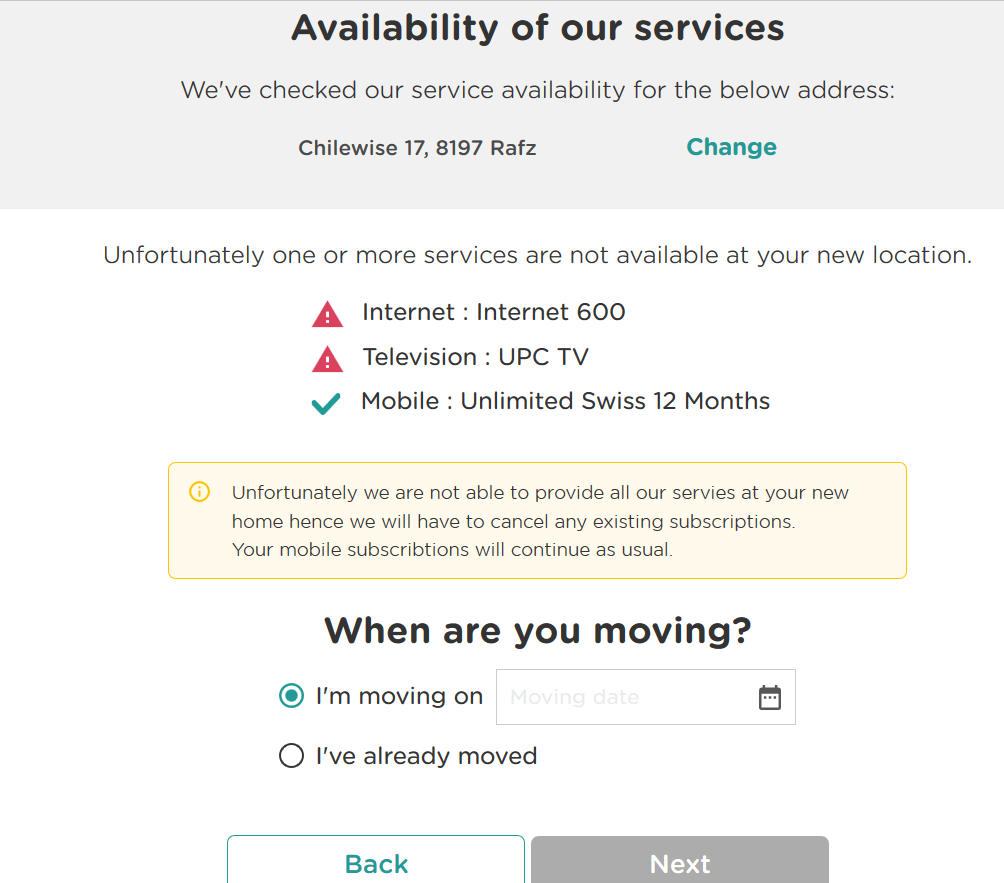Open the calendar picker icon
The image size is (1004, 883).
[x=769, y=697]
